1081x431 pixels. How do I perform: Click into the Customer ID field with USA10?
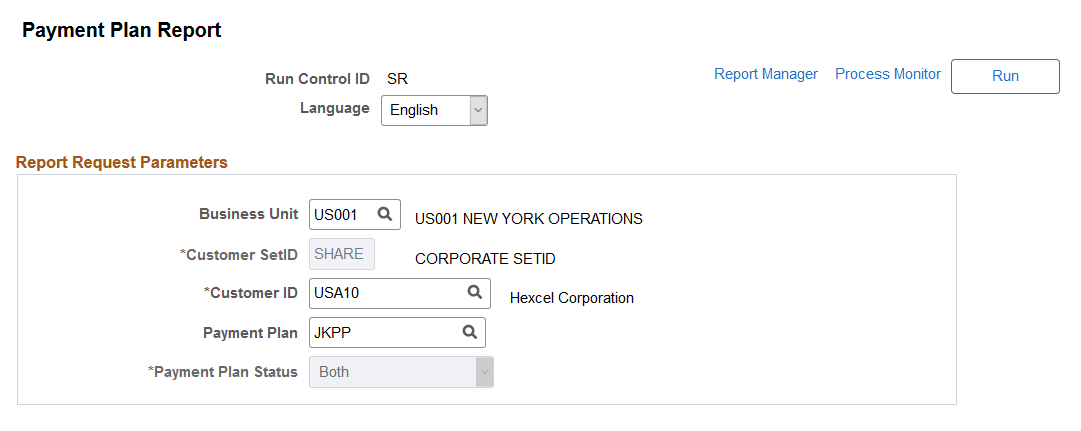[385, 293]
